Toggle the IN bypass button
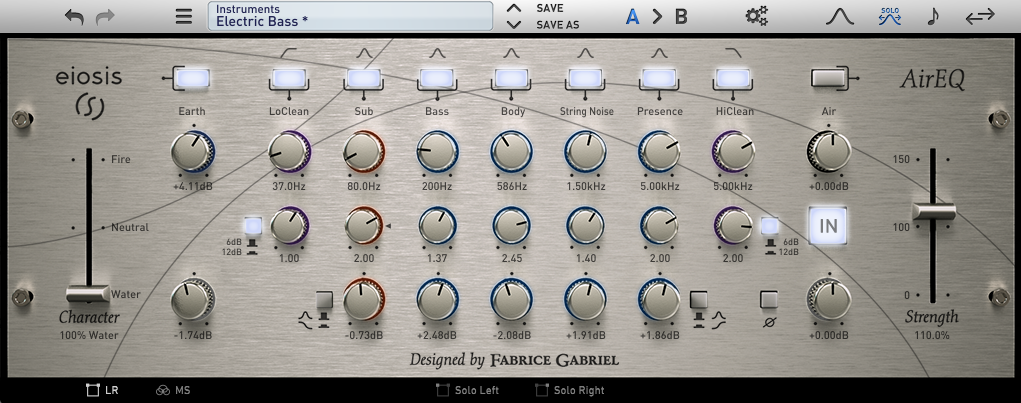This screenshot has width=1021, height=403. point(828,225)
